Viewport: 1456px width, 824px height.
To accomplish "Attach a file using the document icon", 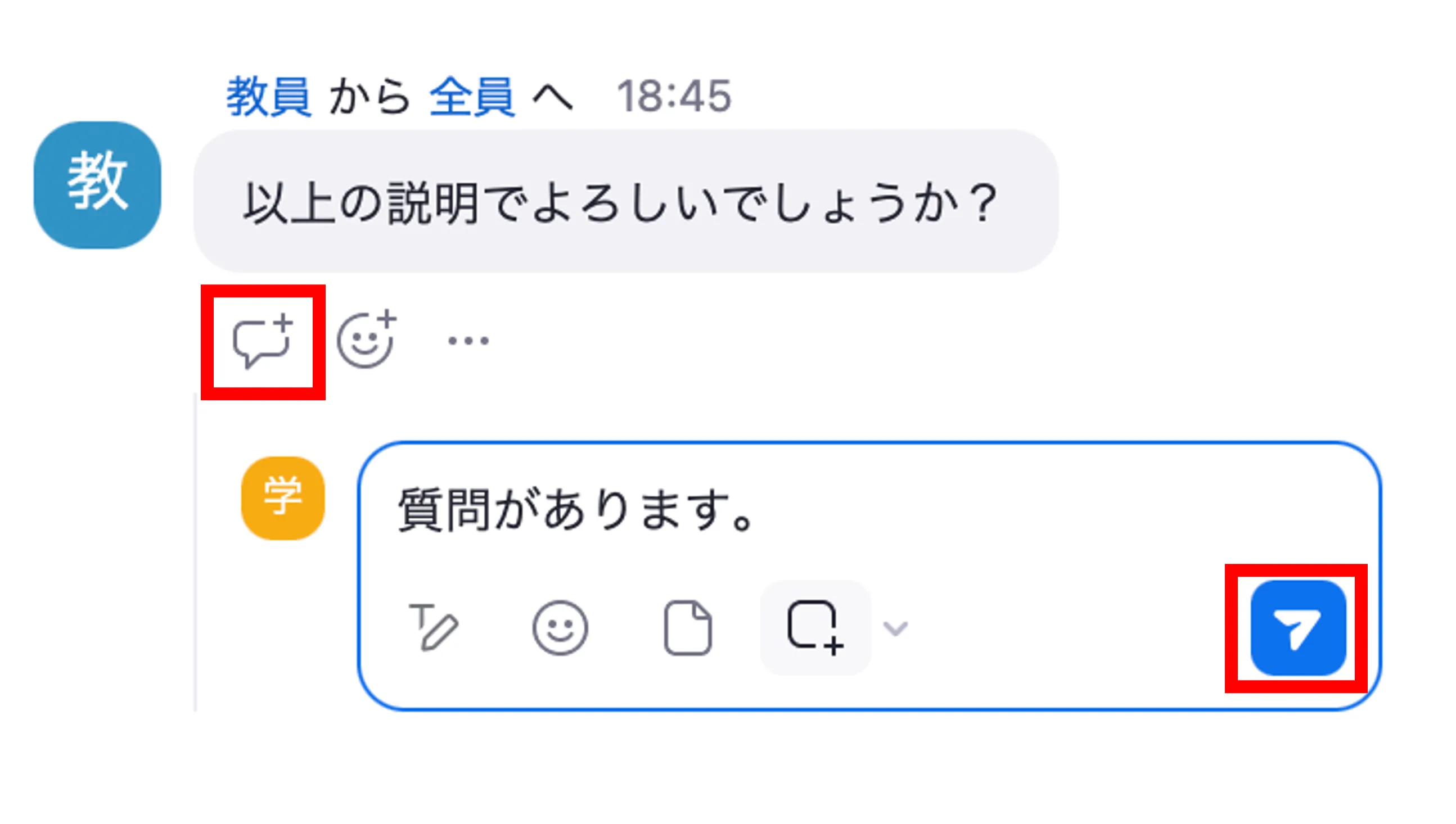I will click(687, 628).
